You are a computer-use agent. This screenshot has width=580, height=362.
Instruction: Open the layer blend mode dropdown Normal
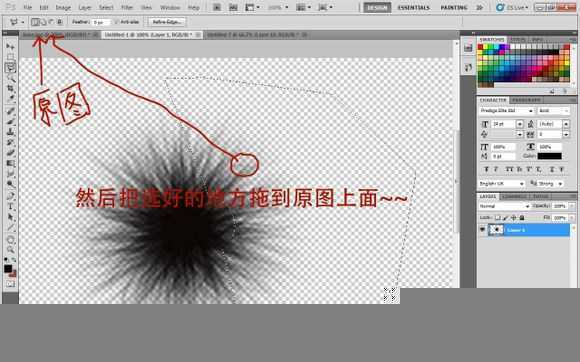pyautogui.click(x=504, y=206)
